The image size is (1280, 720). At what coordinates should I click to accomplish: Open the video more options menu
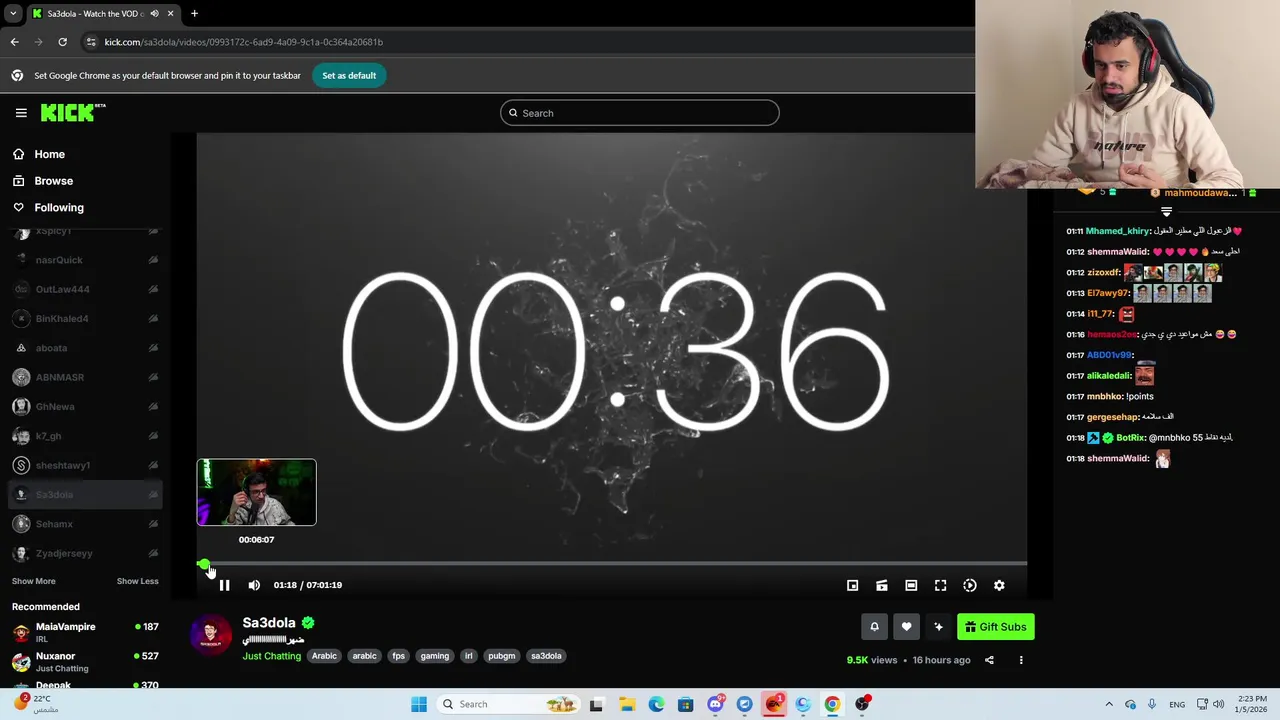(1021, 660)
